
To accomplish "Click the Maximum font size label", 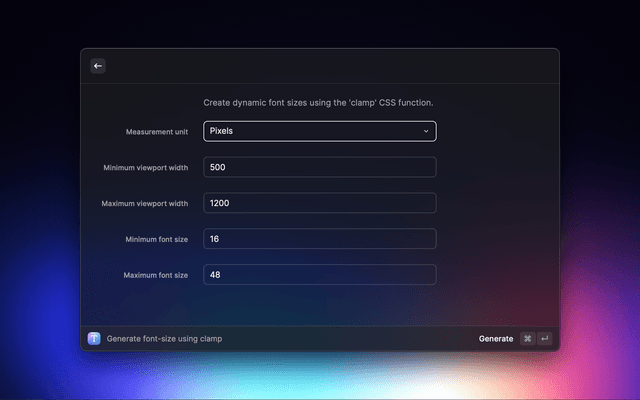I will (x=155, y=276).
